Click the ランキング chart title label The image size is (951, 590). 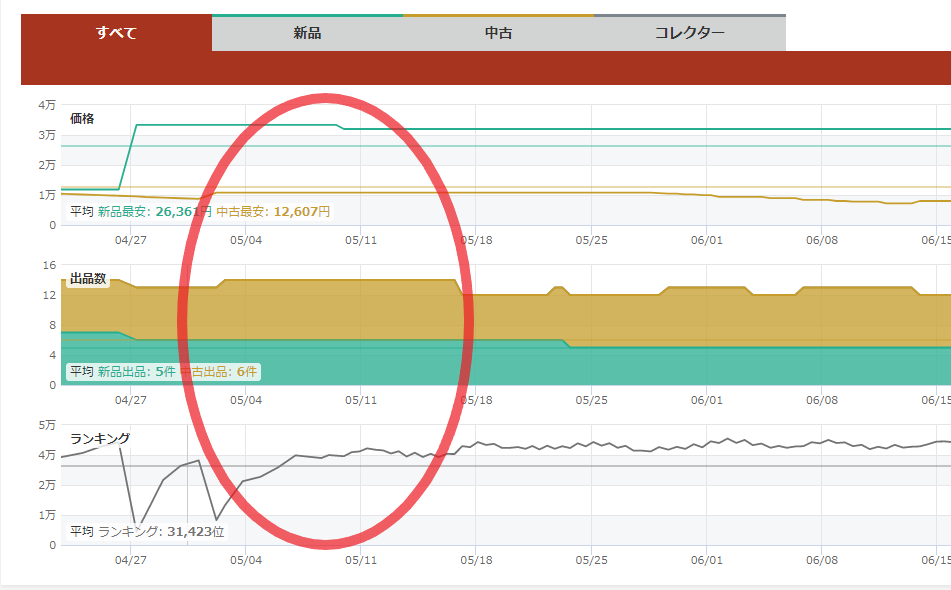coord(100,438)
